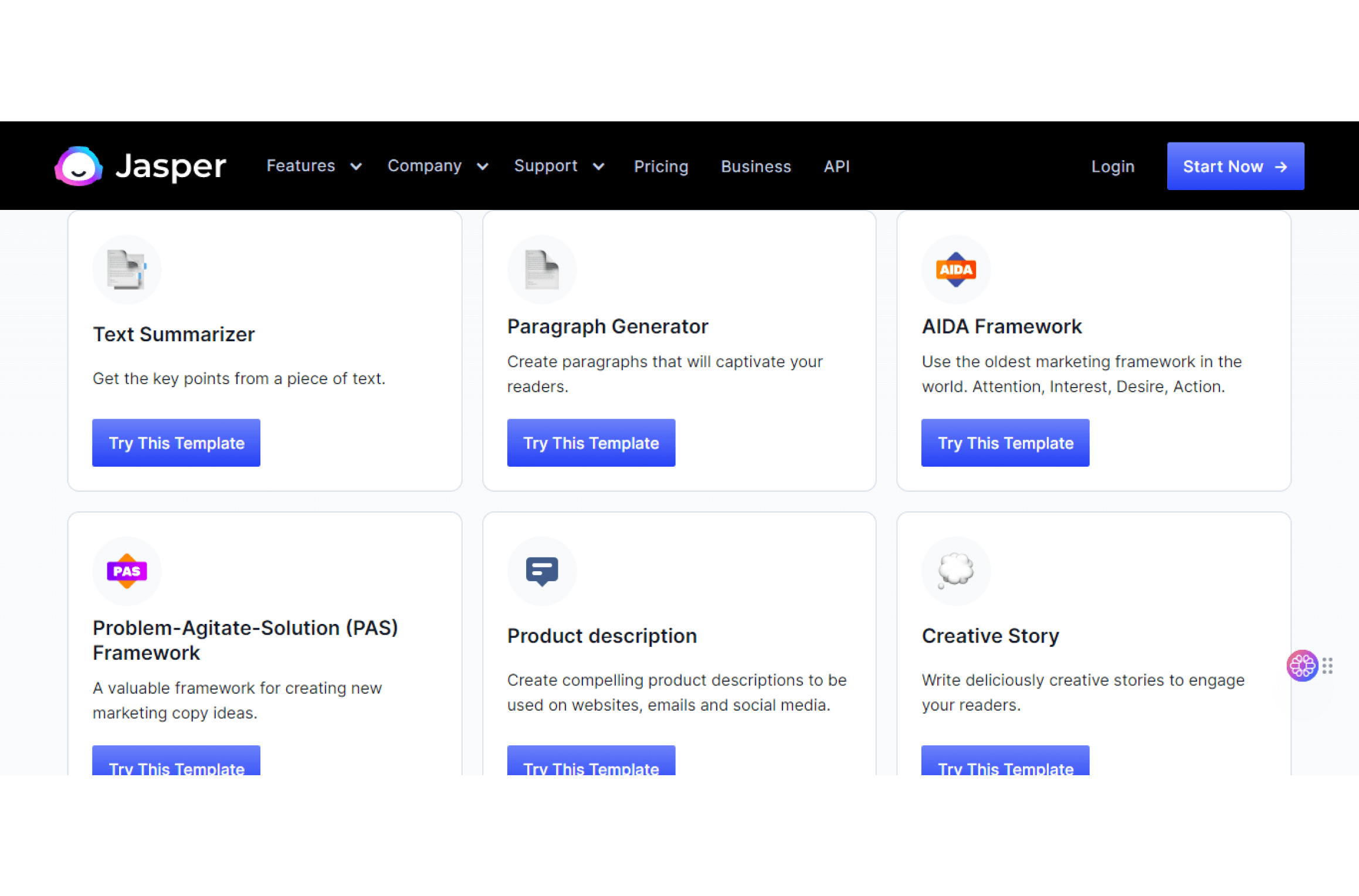Try the AIDA Framework template
Image resolution: width=1359 pixels, height=896 pixels.
pos(1005,443)
